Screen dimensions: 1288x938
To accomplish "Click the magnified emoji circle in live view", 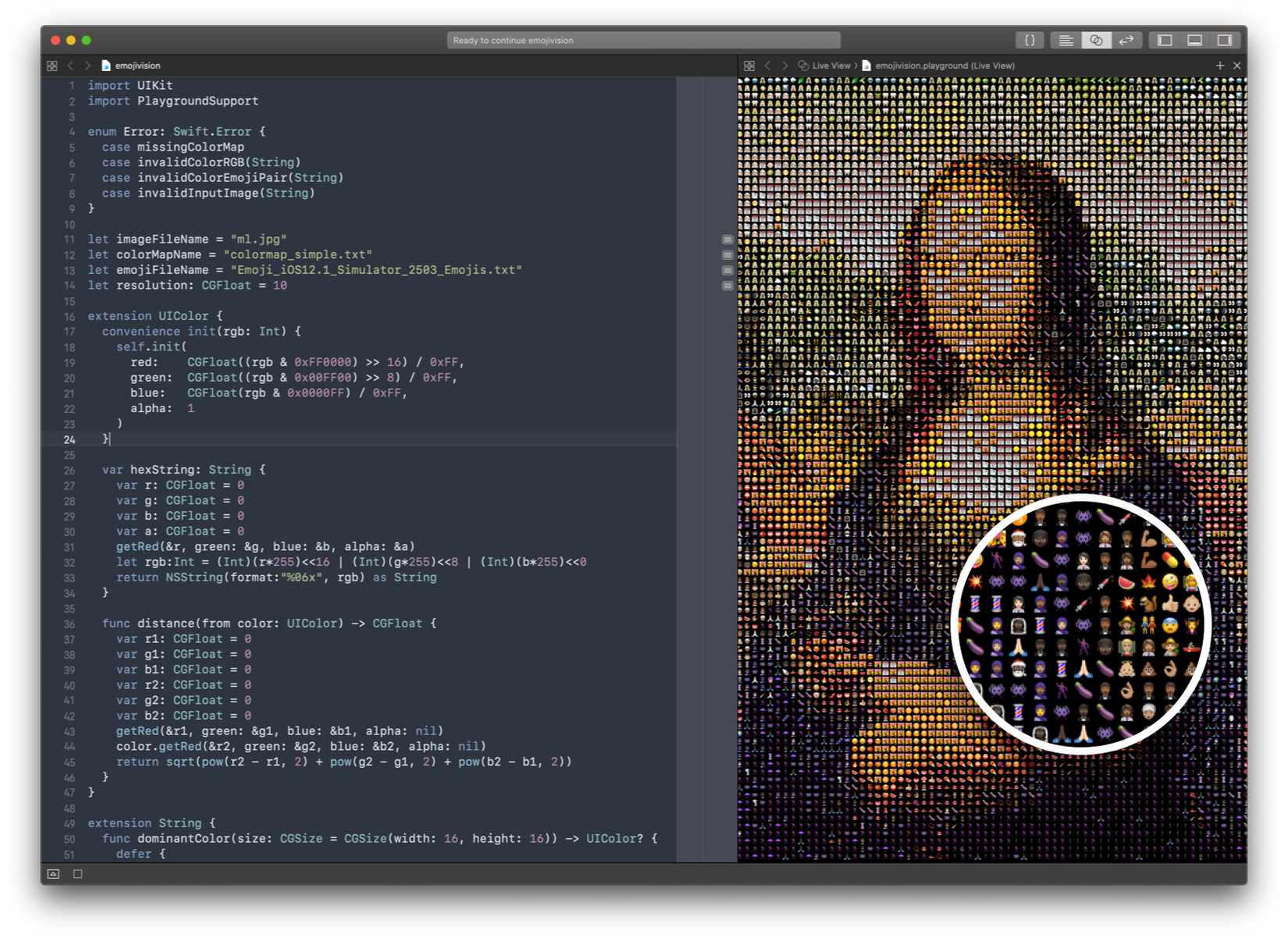I will [x=1081, y=624].
